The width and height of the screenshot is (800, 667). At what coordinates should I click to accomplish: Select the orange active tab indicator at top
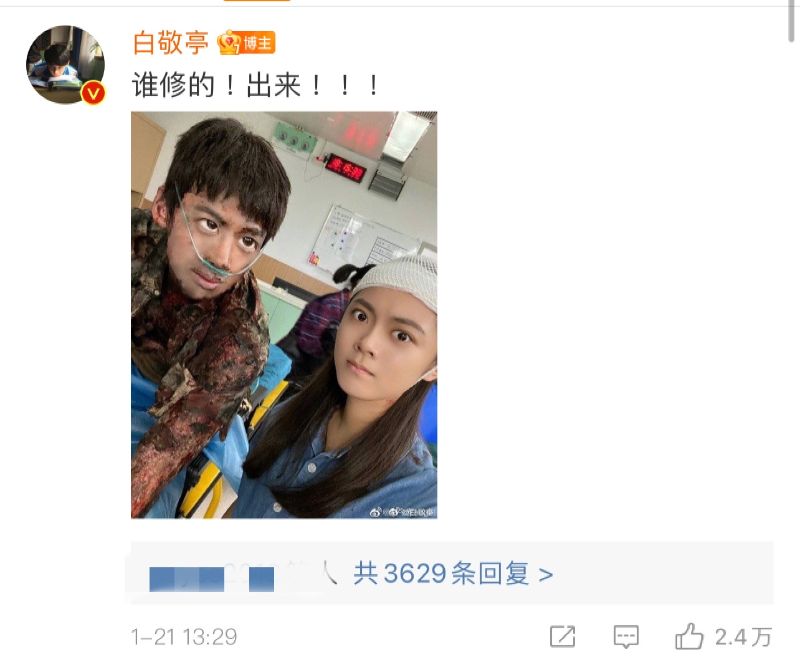click(257, 1)
